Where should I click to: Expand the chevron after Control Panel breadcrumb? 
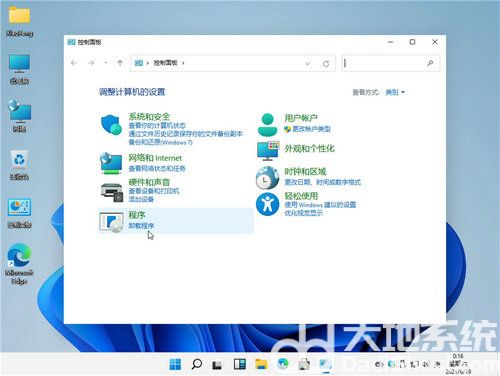[183, 63]
